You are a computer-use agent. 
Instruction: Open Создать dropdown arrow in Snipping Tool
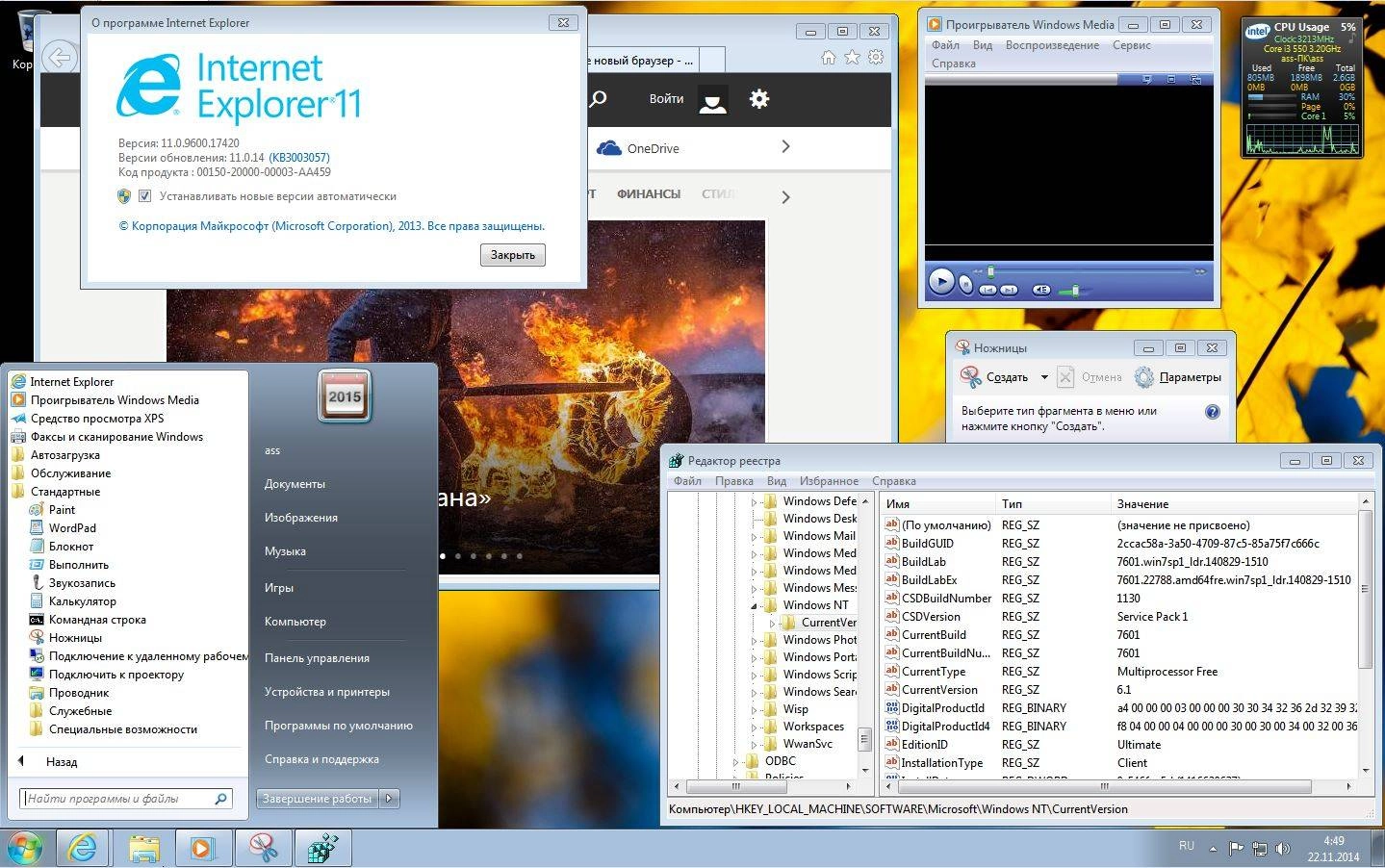[1044, 377]
